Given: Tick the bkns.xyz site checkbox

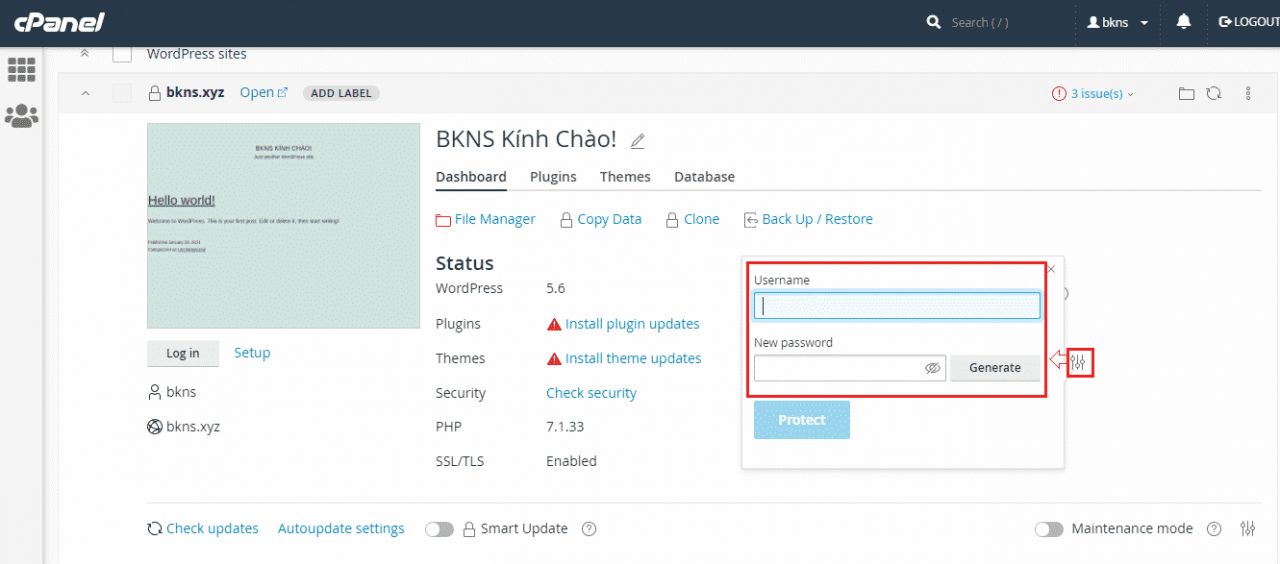Looking at the screenshot, I should 122,93.
